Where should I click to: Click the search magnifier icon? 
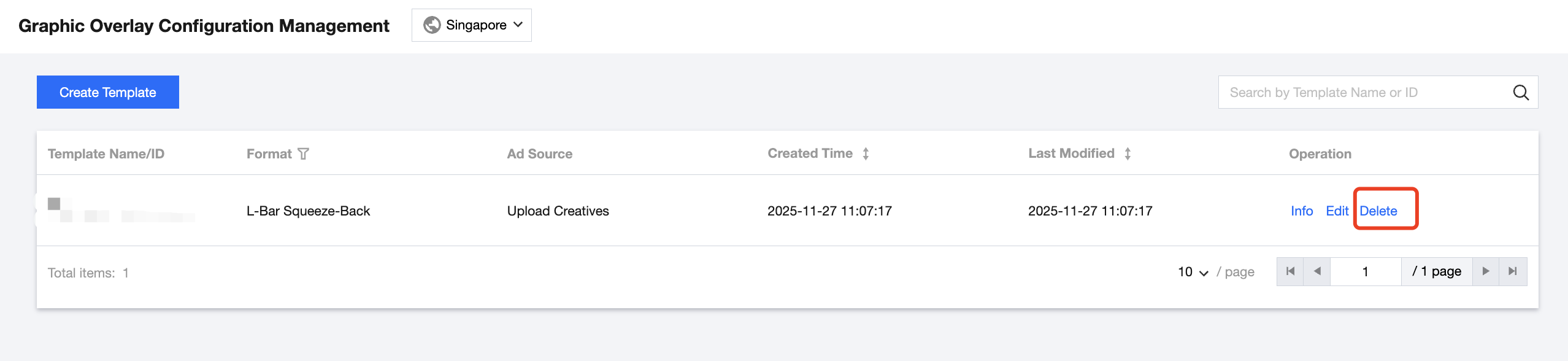(1521, 93)
